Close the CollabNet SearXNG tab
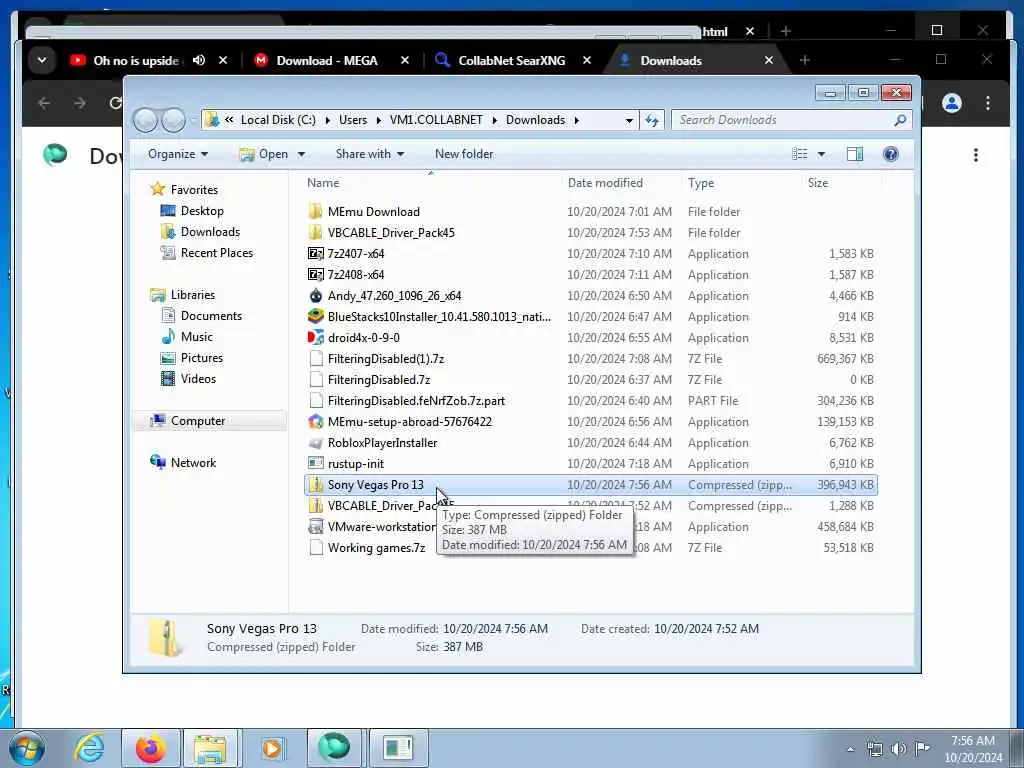 [586, 60]
